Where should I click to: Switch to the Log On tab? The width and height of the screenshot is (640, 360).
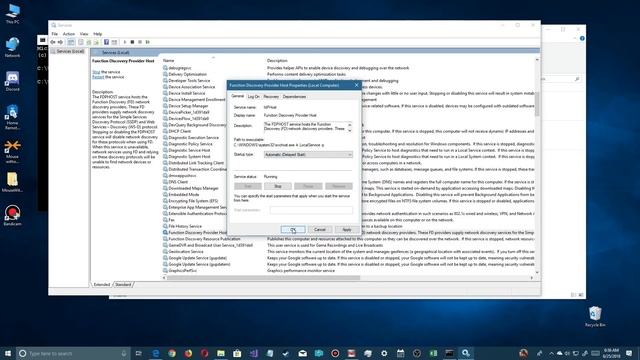[x=253, y=97]
